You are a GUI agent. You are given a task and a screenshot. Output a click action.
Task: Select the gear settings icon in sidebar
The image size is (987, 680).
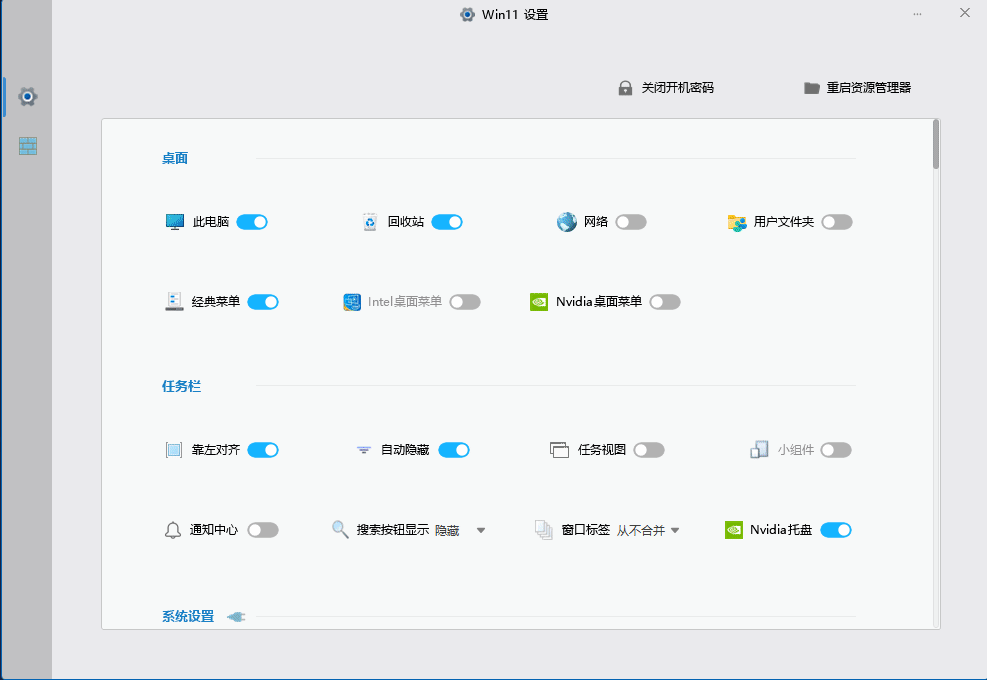tap(27, 96)
